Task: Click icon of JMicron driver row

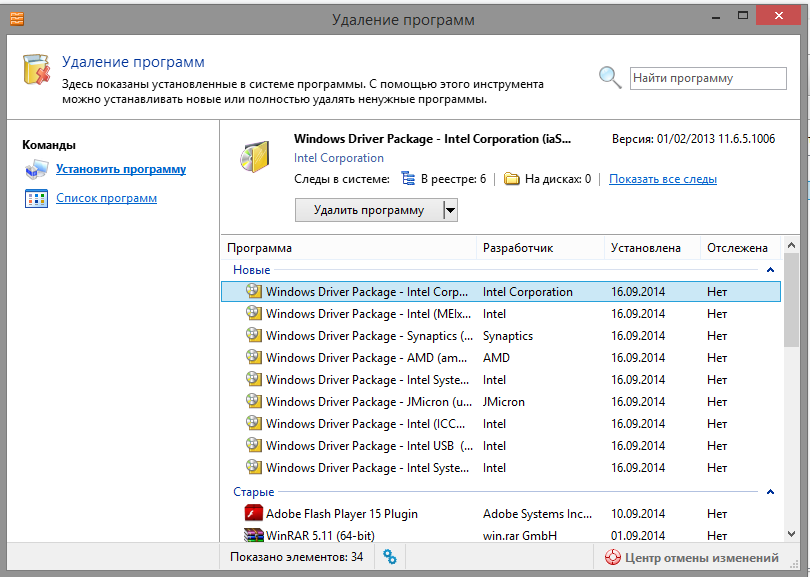Action: tap(254, 401)
